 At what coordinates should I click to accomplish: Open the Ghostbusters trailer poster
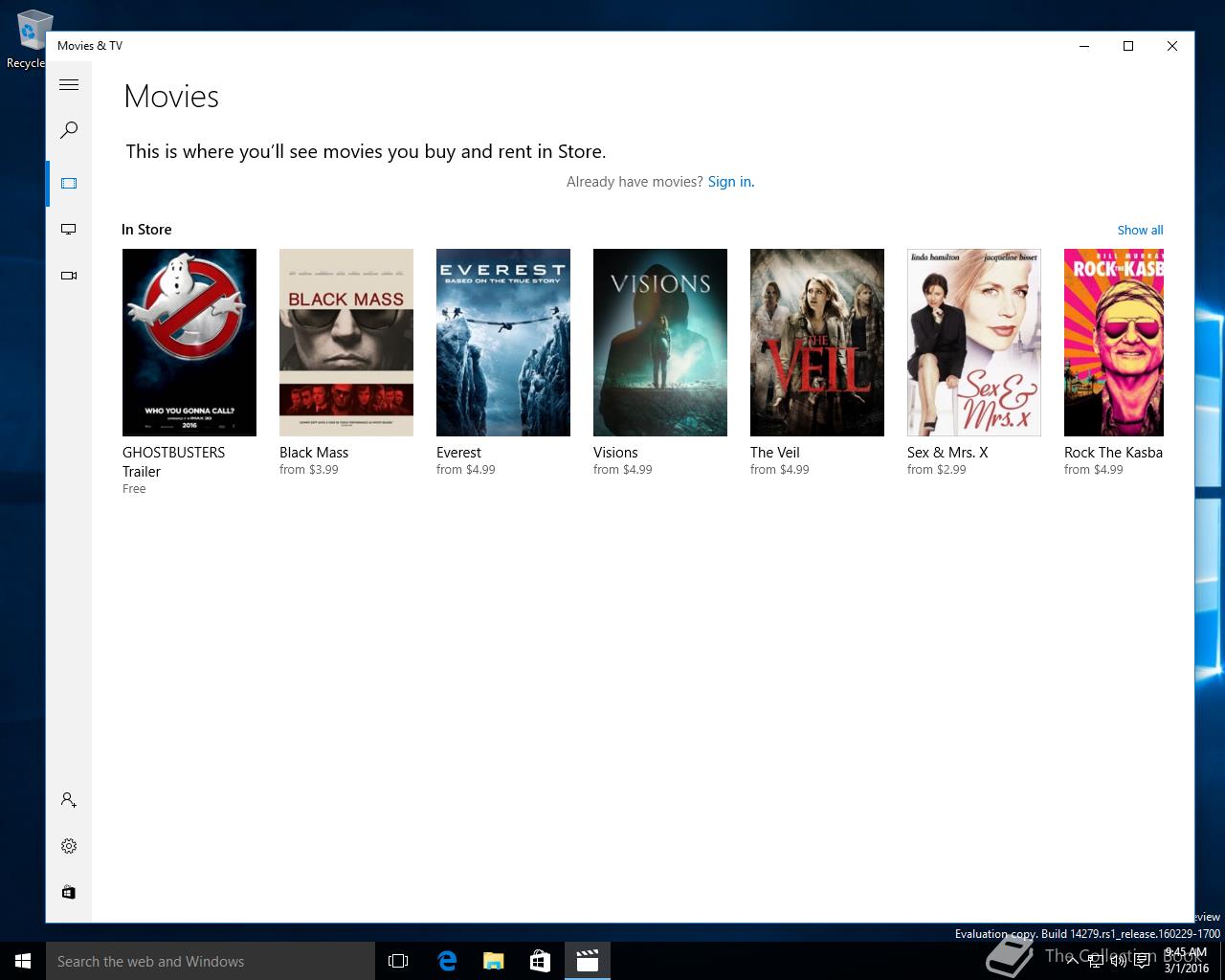[x=189, y=343]
